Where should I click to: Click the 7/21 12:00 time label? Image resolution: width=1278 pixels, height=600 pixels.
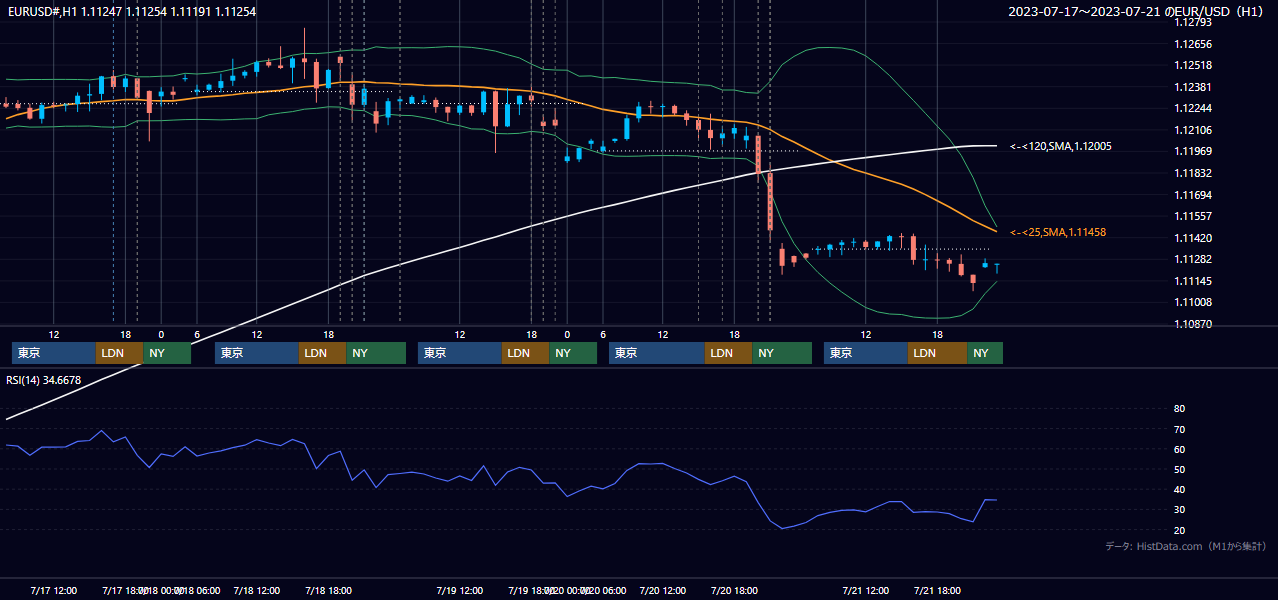(x=865, y=590)
